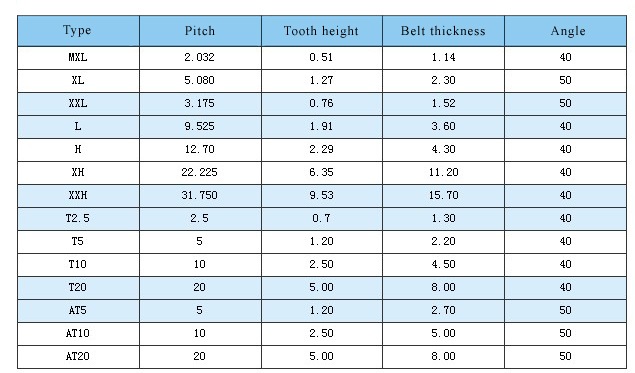Select the MXL type cell
Image resolution: width=635 pixels, height=373 pixels.
pos(79,58)
